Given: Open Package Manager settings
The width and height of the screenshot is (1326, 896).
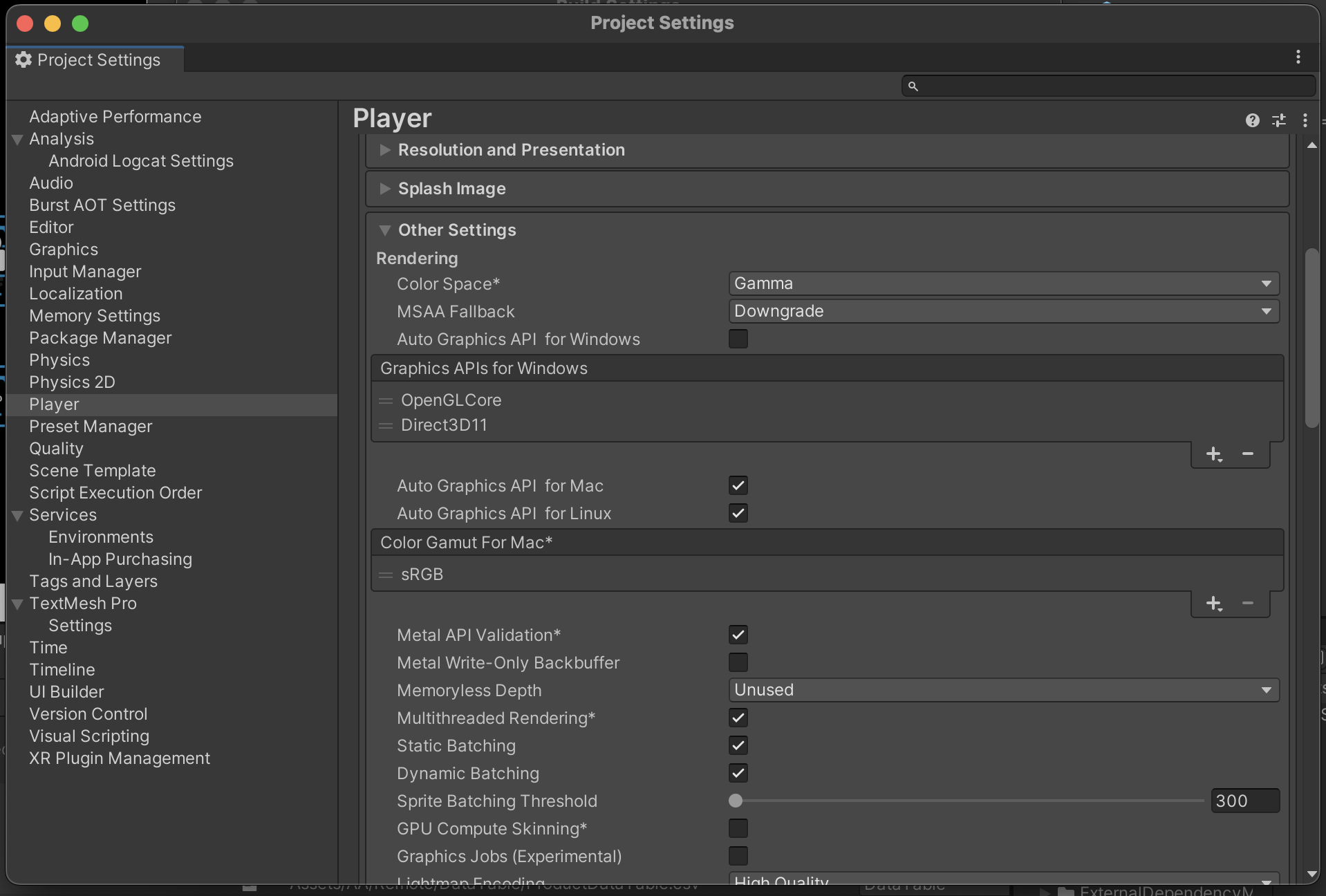Looking at the screenshot, I should [x=100, y=338].
